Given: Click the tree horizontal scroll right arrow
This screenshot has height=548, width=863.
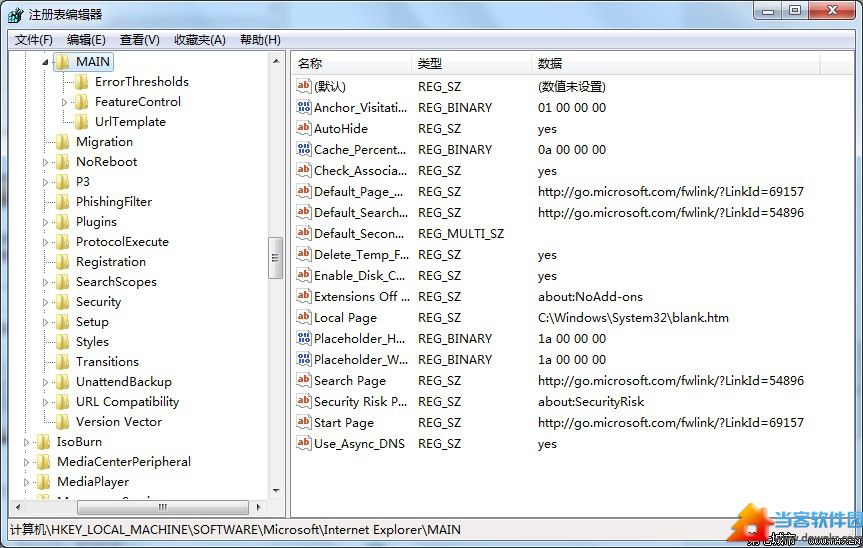Looking at the screenshot, I should click(x=259, y=507).
